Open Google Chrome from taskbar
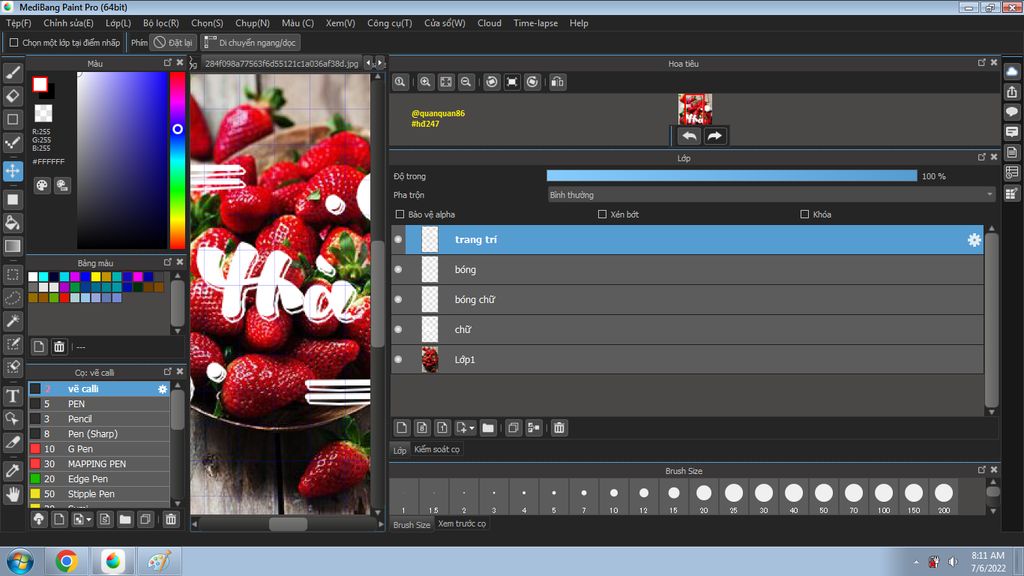Screen dimensions: 1024x576 coord(66,561)
